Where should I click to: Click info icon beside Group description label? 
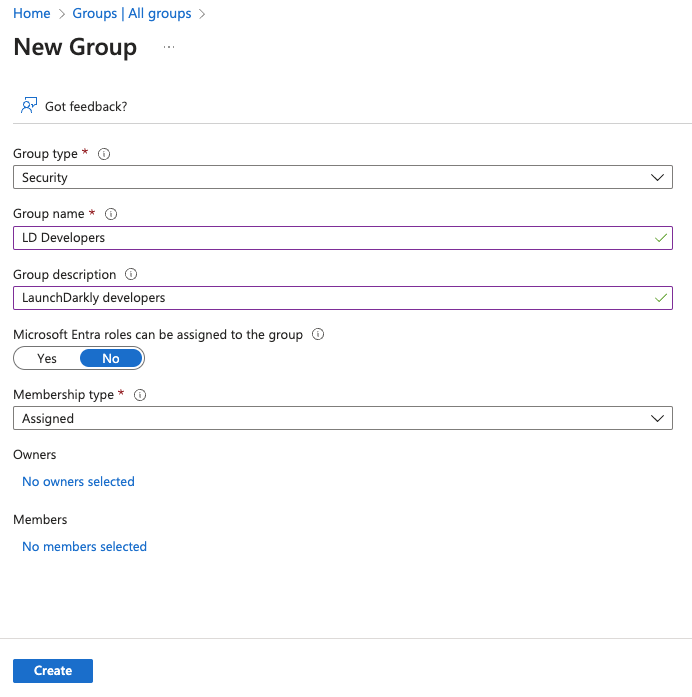click(131, 274)
